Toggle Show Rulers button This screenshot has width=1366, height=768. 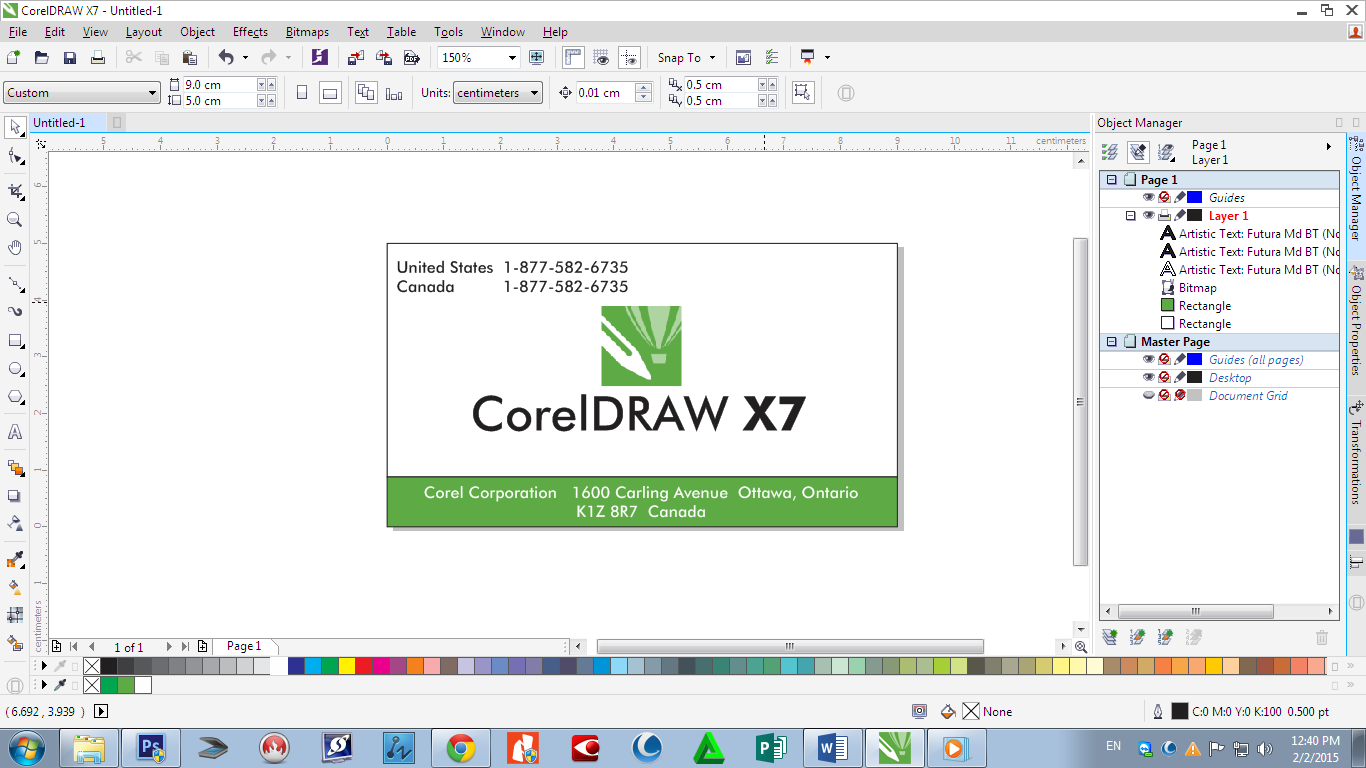coord(573,58)
